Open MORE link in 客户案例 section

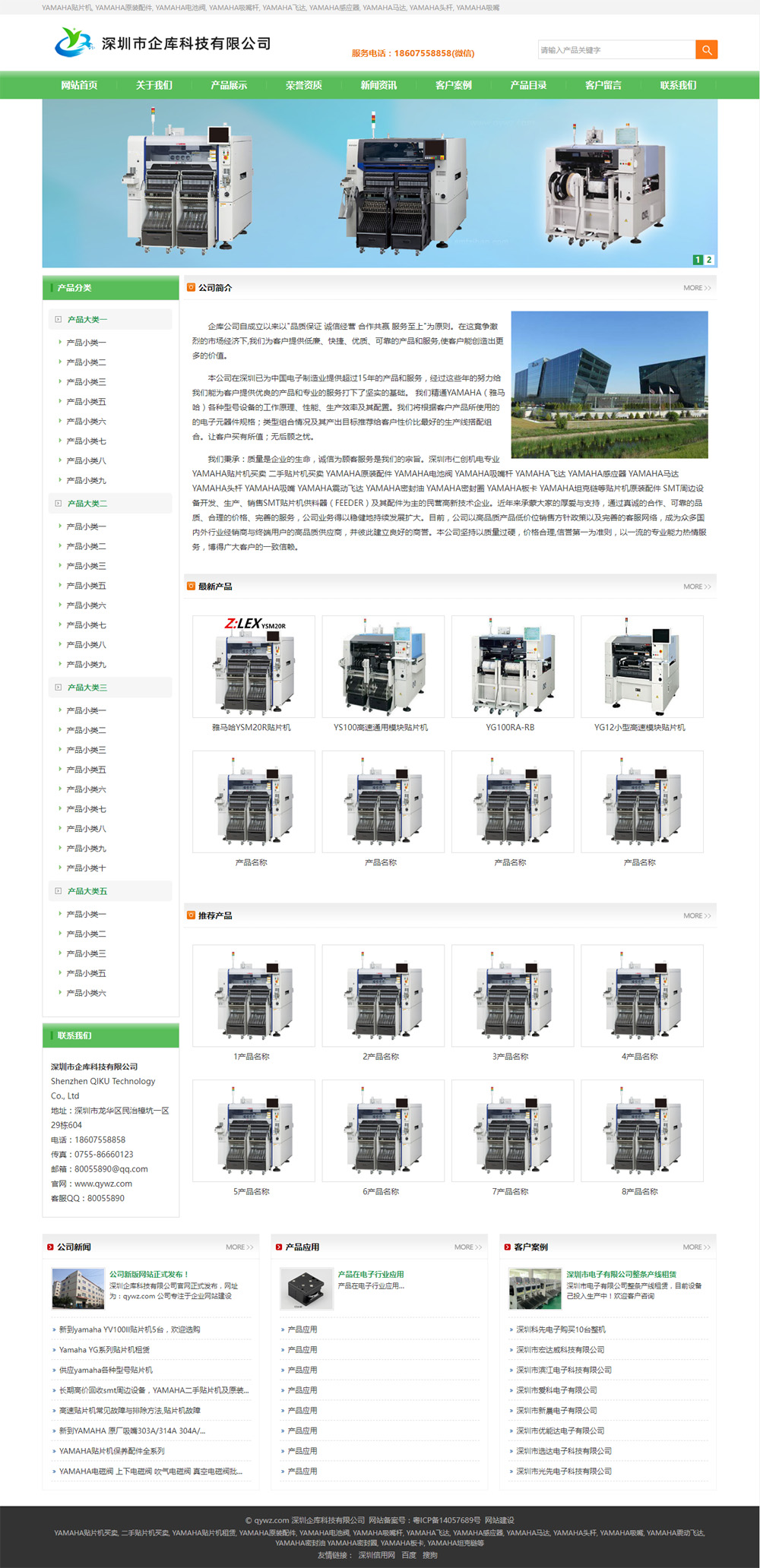point(697,1247)
